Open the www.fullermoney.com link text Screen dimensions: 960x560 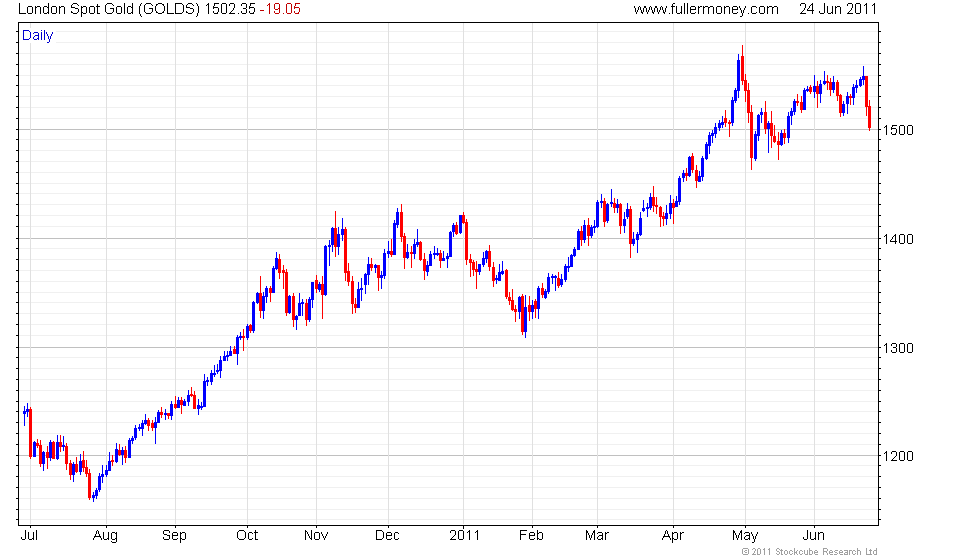point(706,9)
